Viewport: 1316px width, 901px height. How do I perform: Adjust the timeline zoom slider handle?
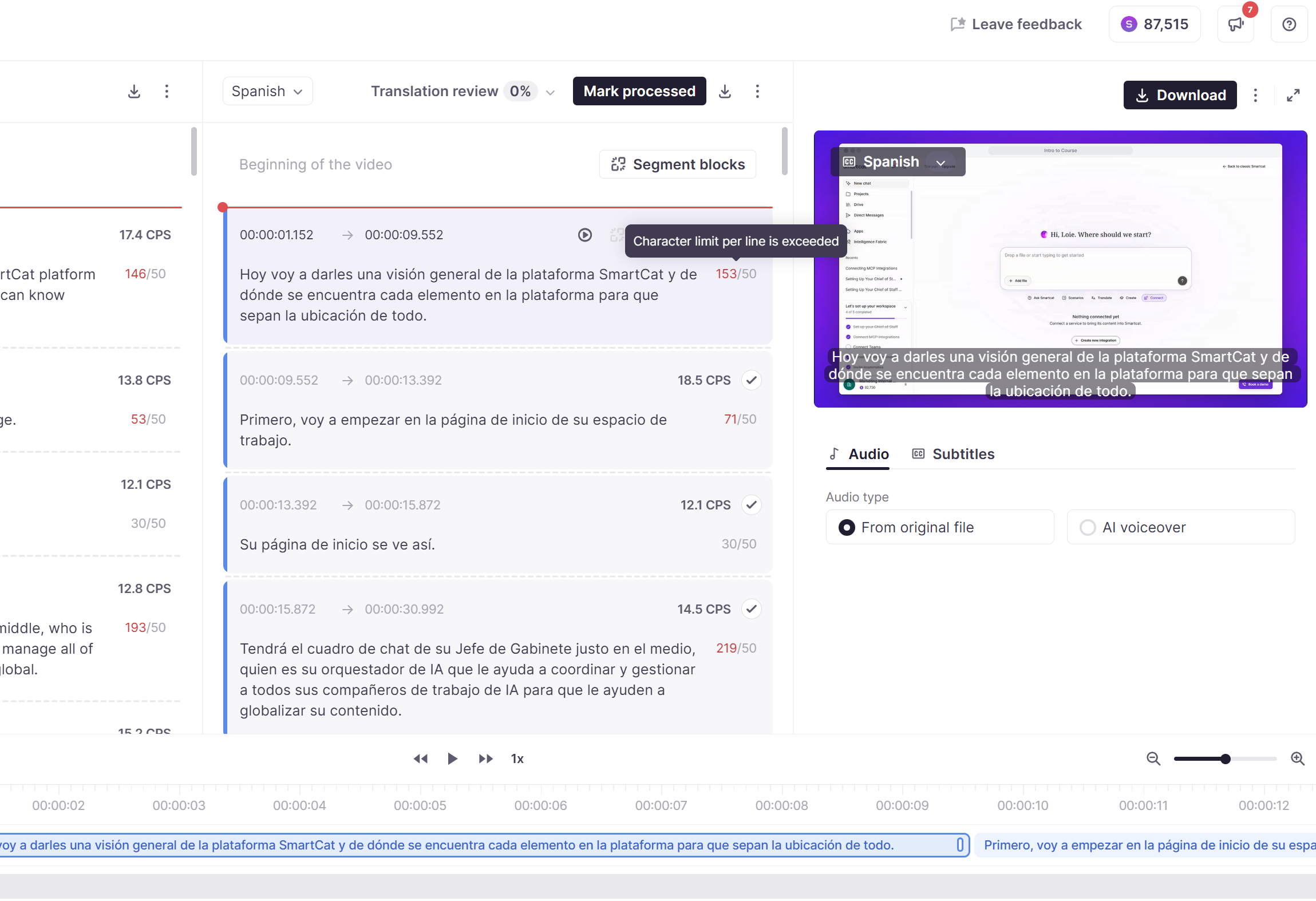point(1225,759)
